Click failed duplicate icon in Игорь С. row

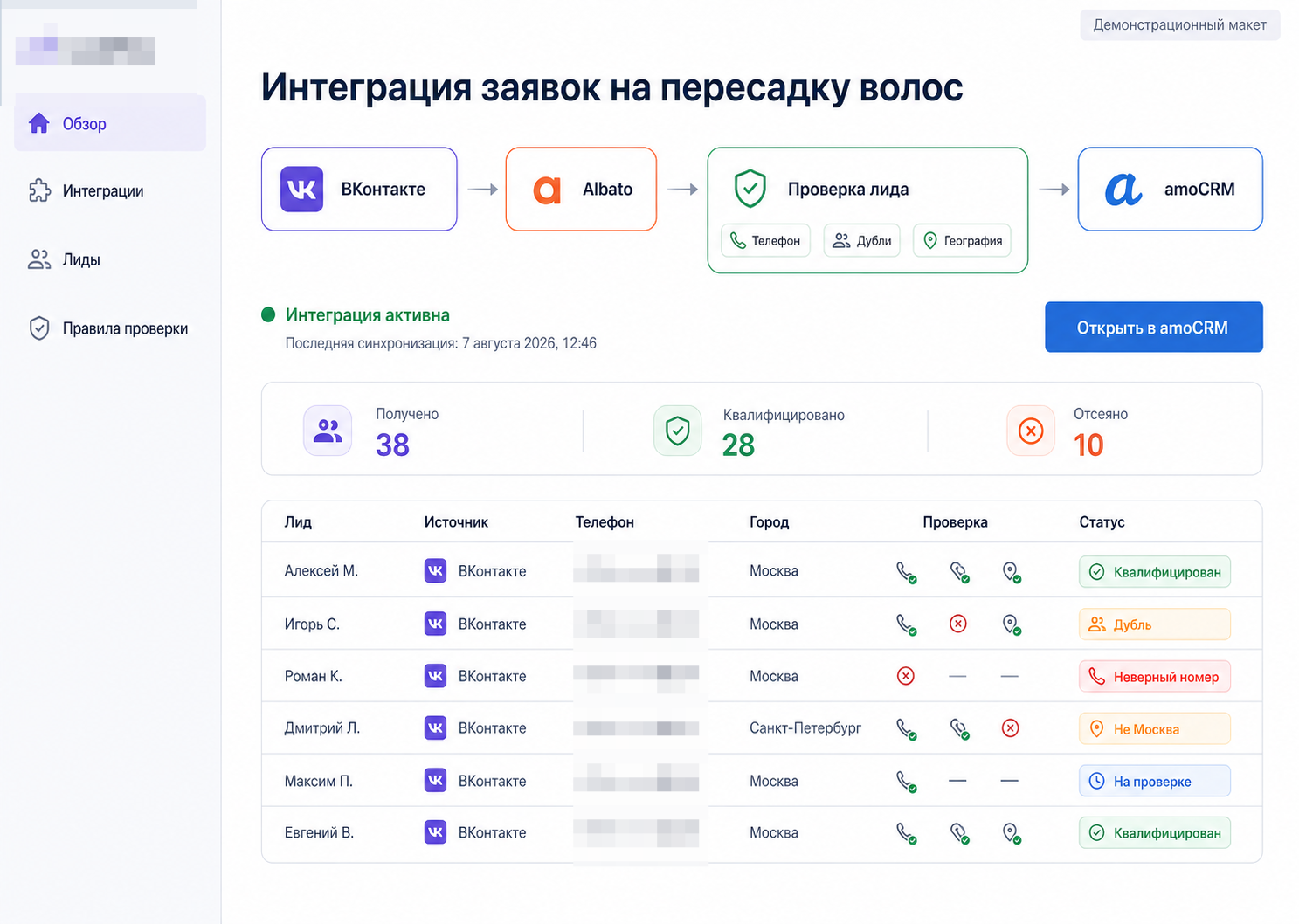pyautogui.click(x=958, y=624)
